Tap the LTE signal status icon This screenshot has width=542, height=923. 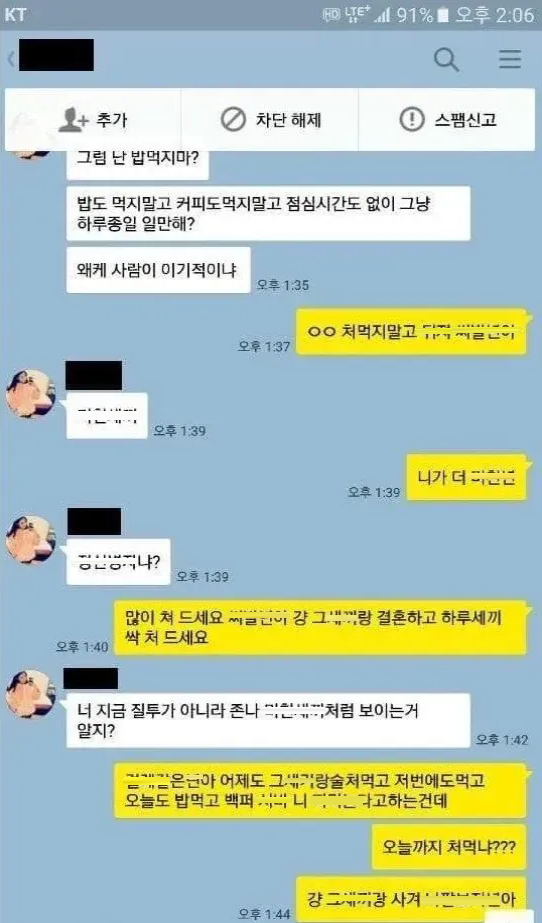(367, 15)
